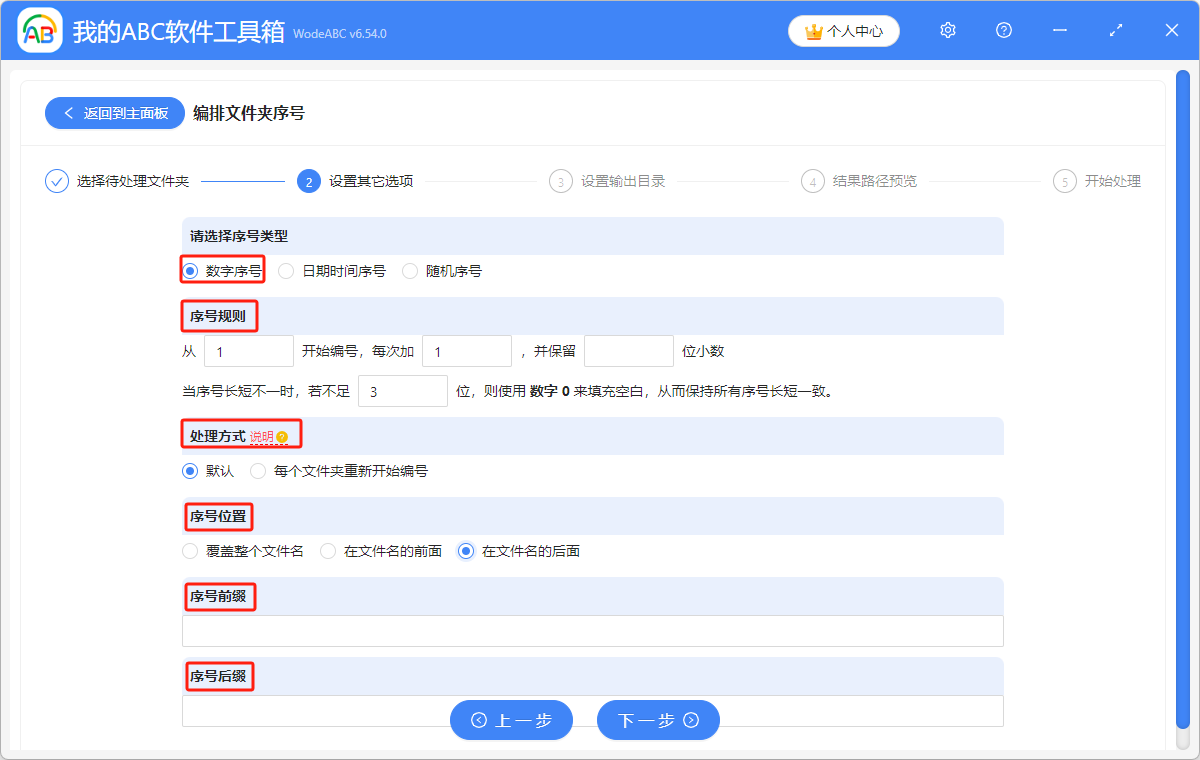This screenshot has height=760, width=1200.
Task: Click the back arrow icon in 返回到主面板
Action: pos(69,112)
